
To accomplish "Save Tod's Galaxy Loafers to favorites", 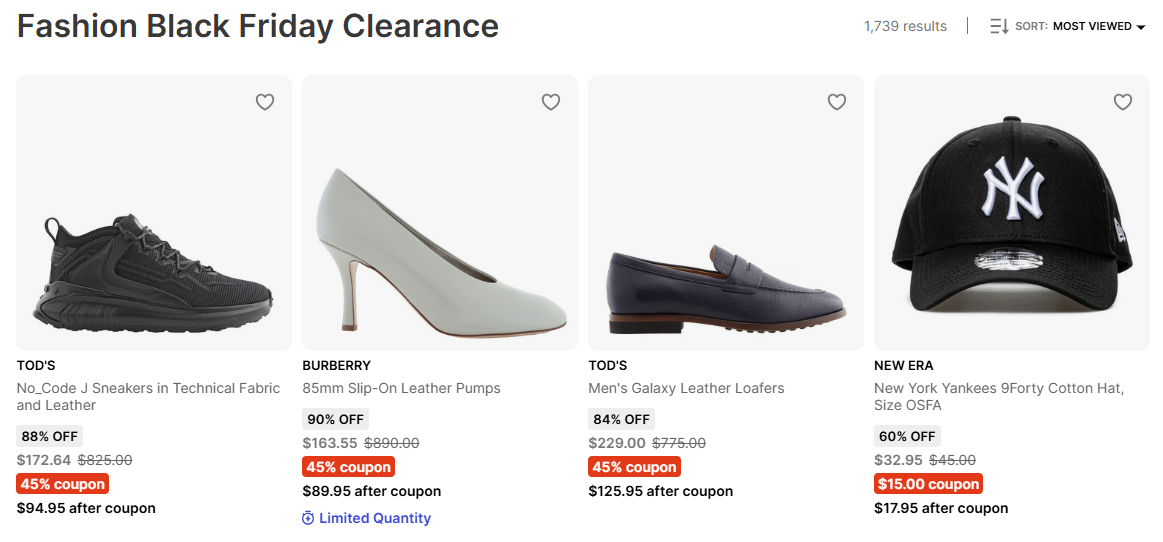I will point(837,102).
